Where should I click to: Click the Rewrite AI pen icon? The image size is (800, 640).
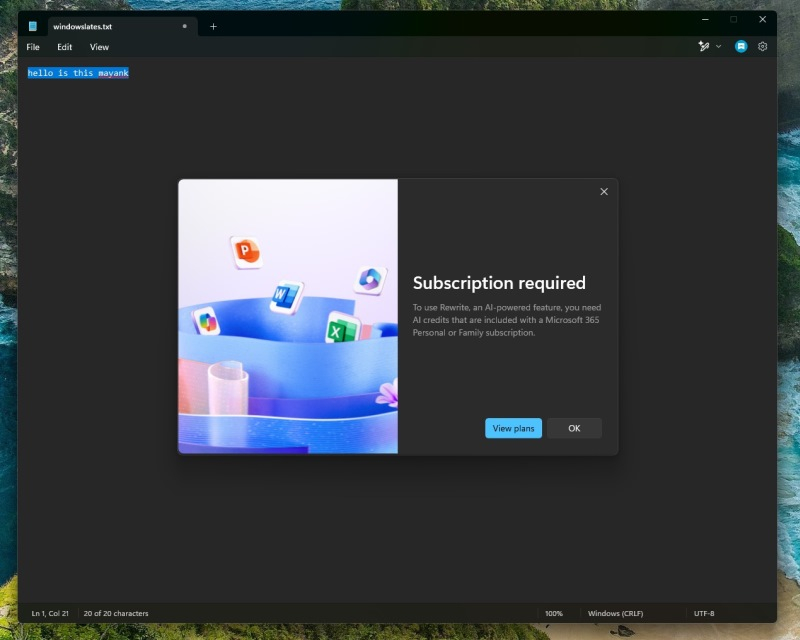pyautogui.click(x=703, y=46)
